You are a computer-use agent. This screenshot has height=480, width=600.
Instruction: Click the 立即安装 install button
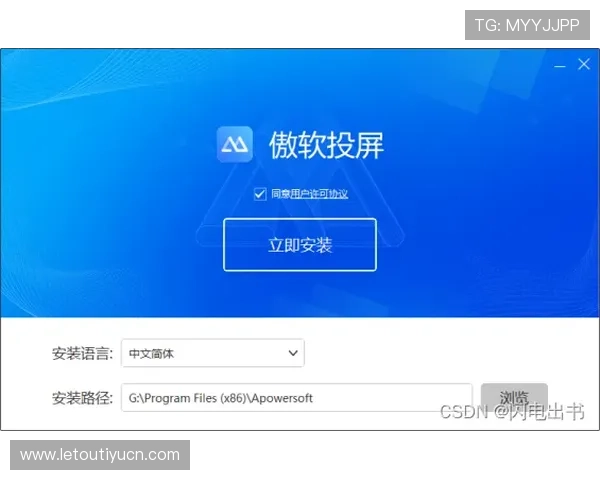[x=300, y=245]
